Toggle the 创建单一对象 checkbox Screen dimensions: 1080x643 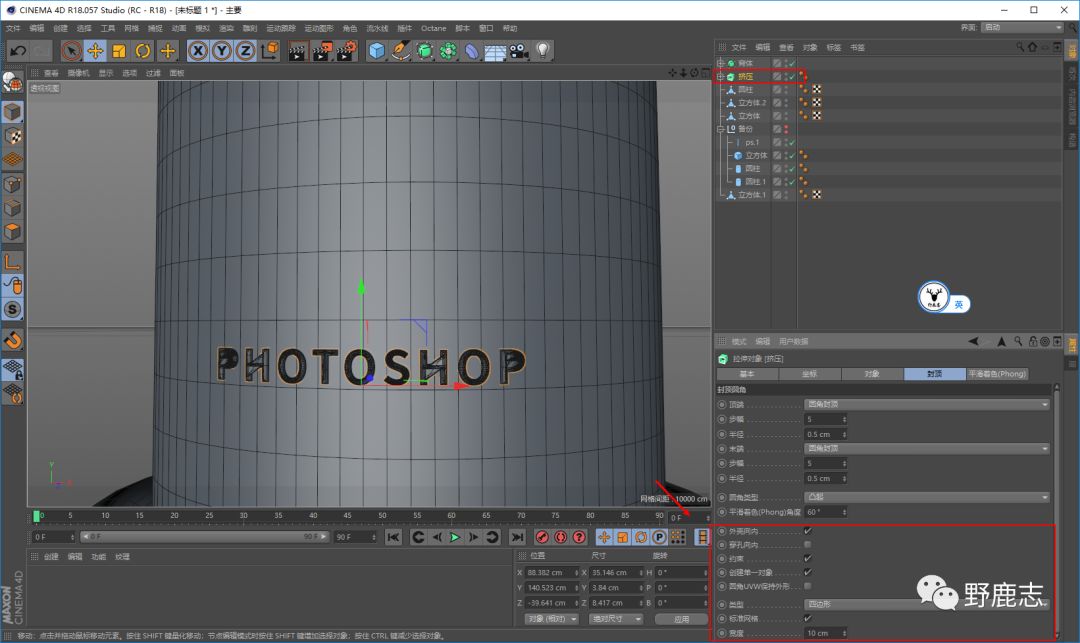coord(808,572)
